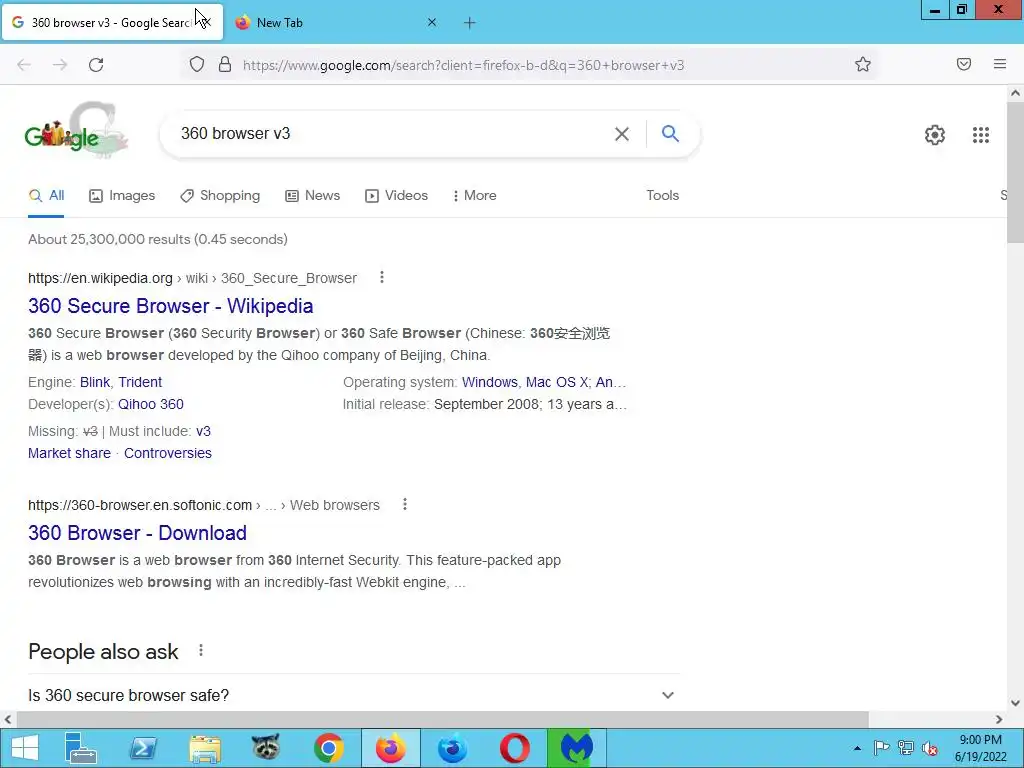The width and height of the screenshot is (1024, 768).
Task: Switch to the New Tab browser tab
Action: (x=336, y=22)
